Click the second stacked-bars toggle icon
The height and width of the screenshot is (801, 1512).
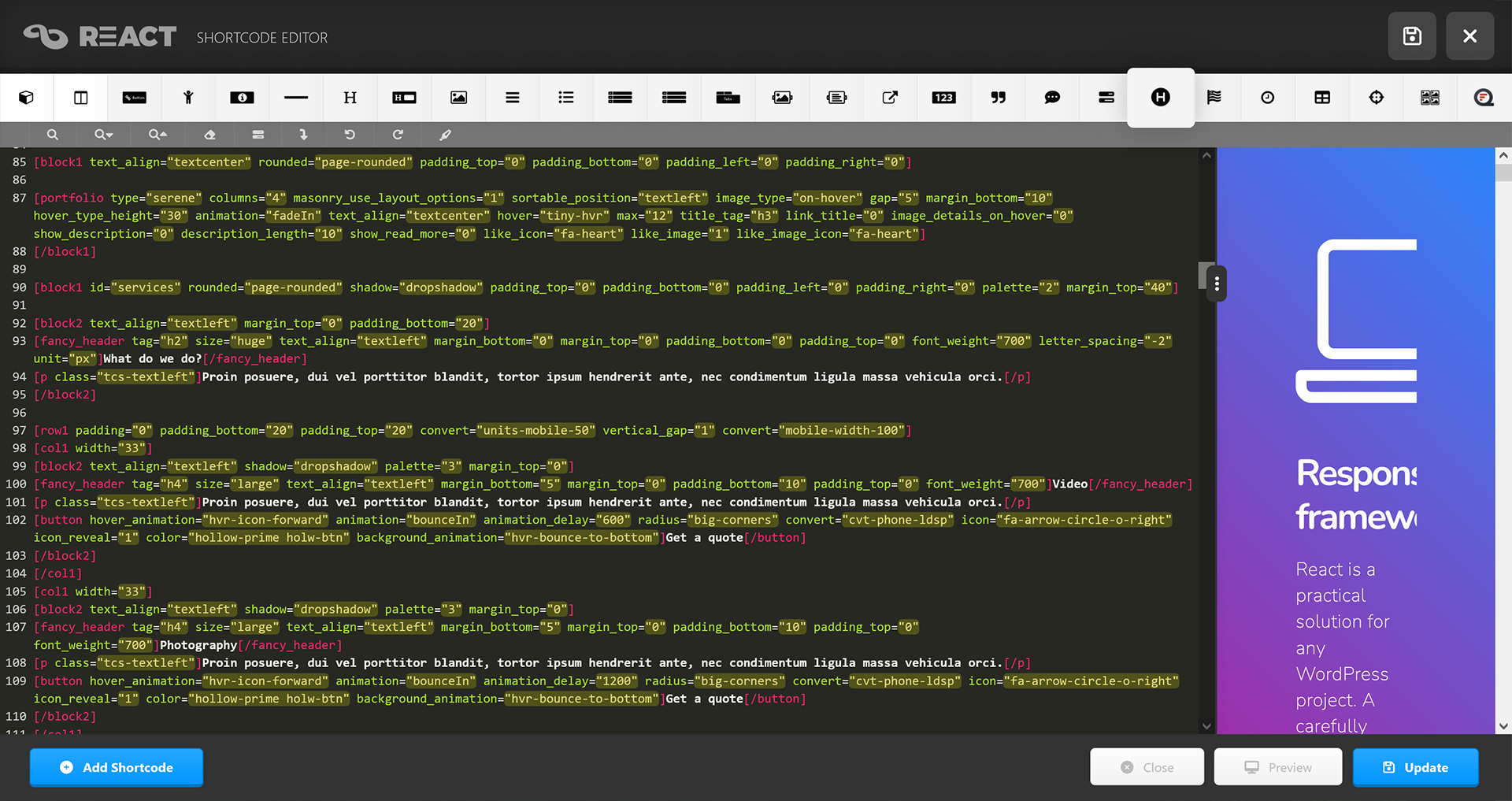click(x=674, y=98)
